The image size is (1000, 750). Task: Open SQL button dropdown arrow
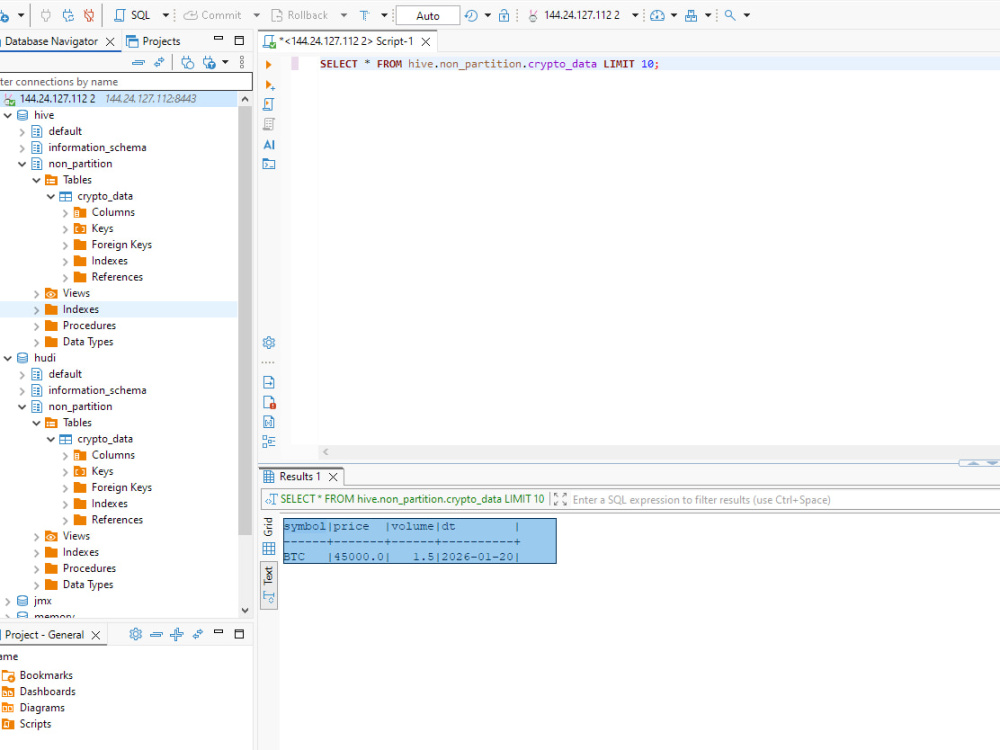click(x=165, y=15)
